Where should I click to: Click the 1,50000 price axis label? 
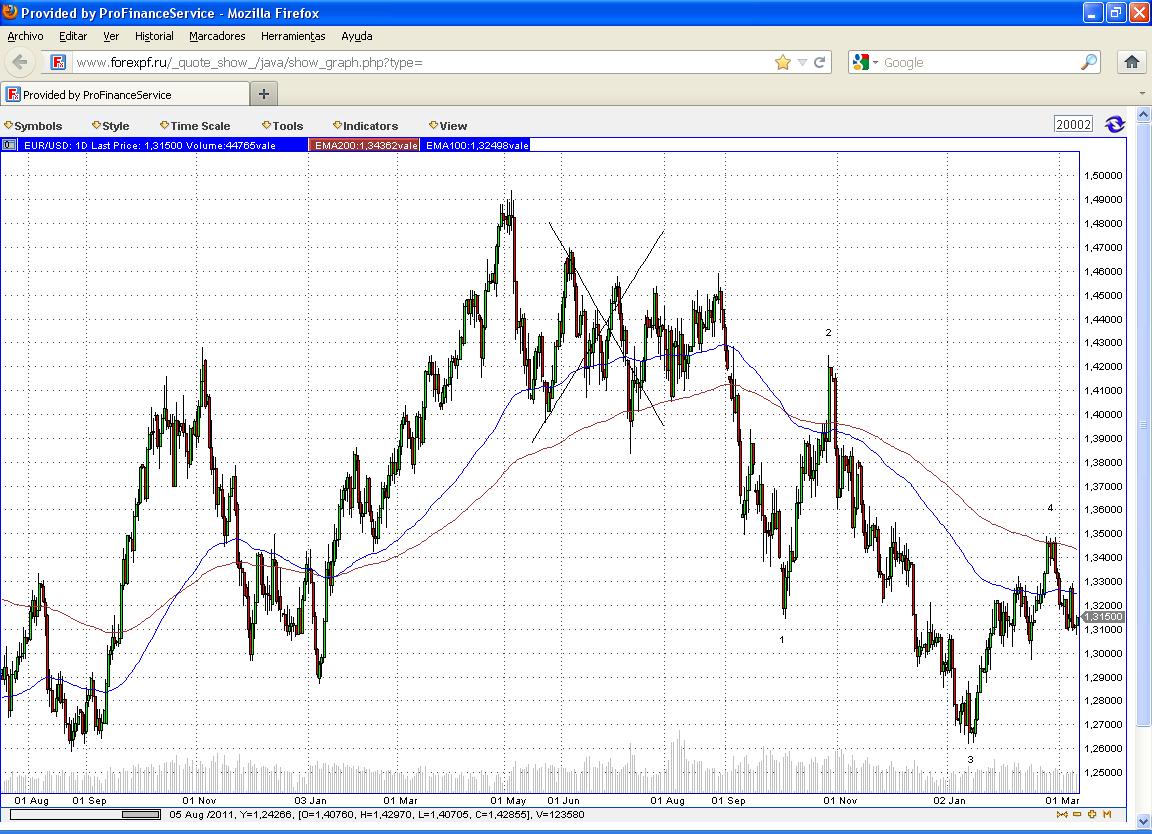1103,175
